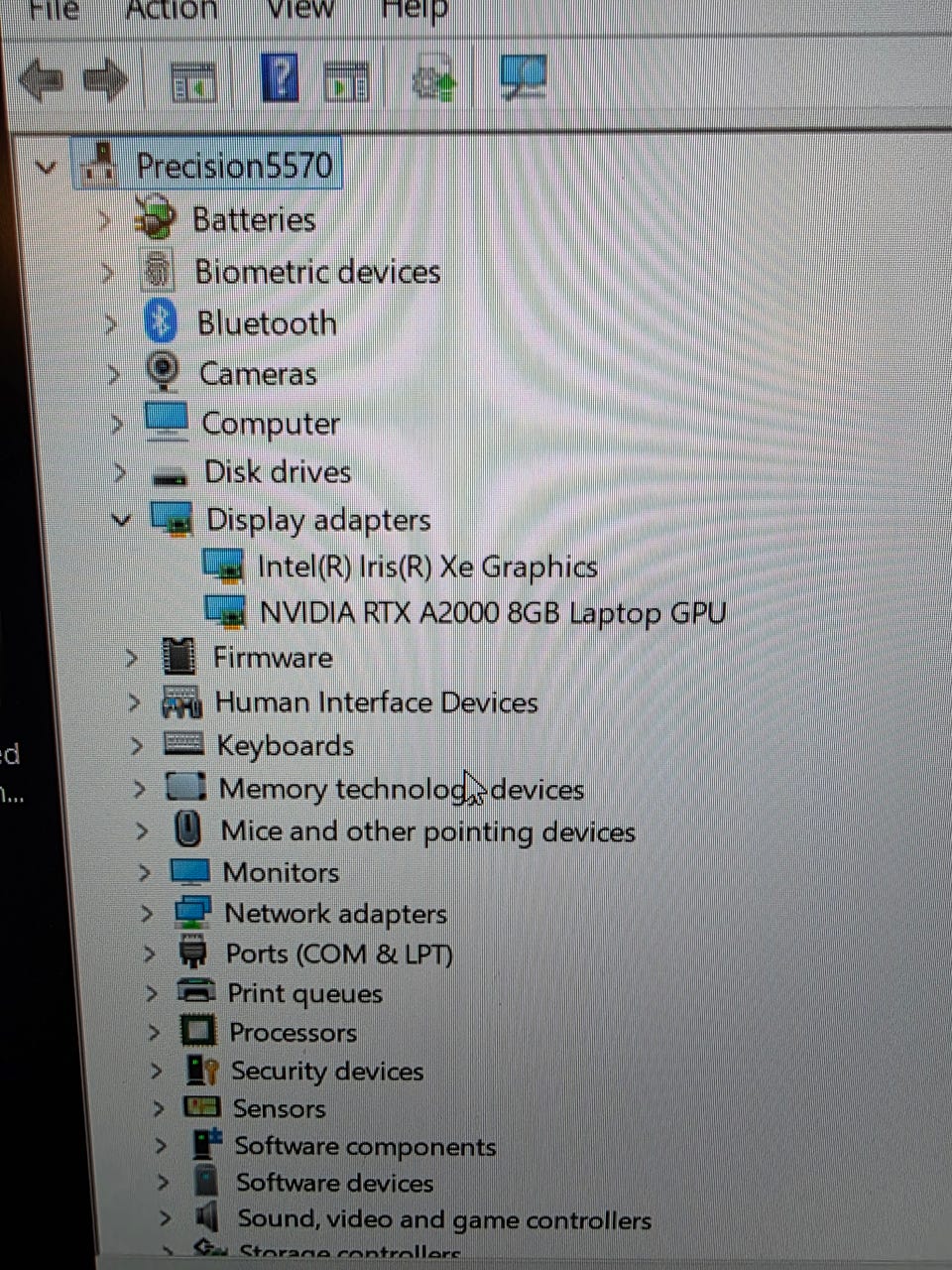
Task: Collapse the Display adapters category
Action: tap(121, 519)
